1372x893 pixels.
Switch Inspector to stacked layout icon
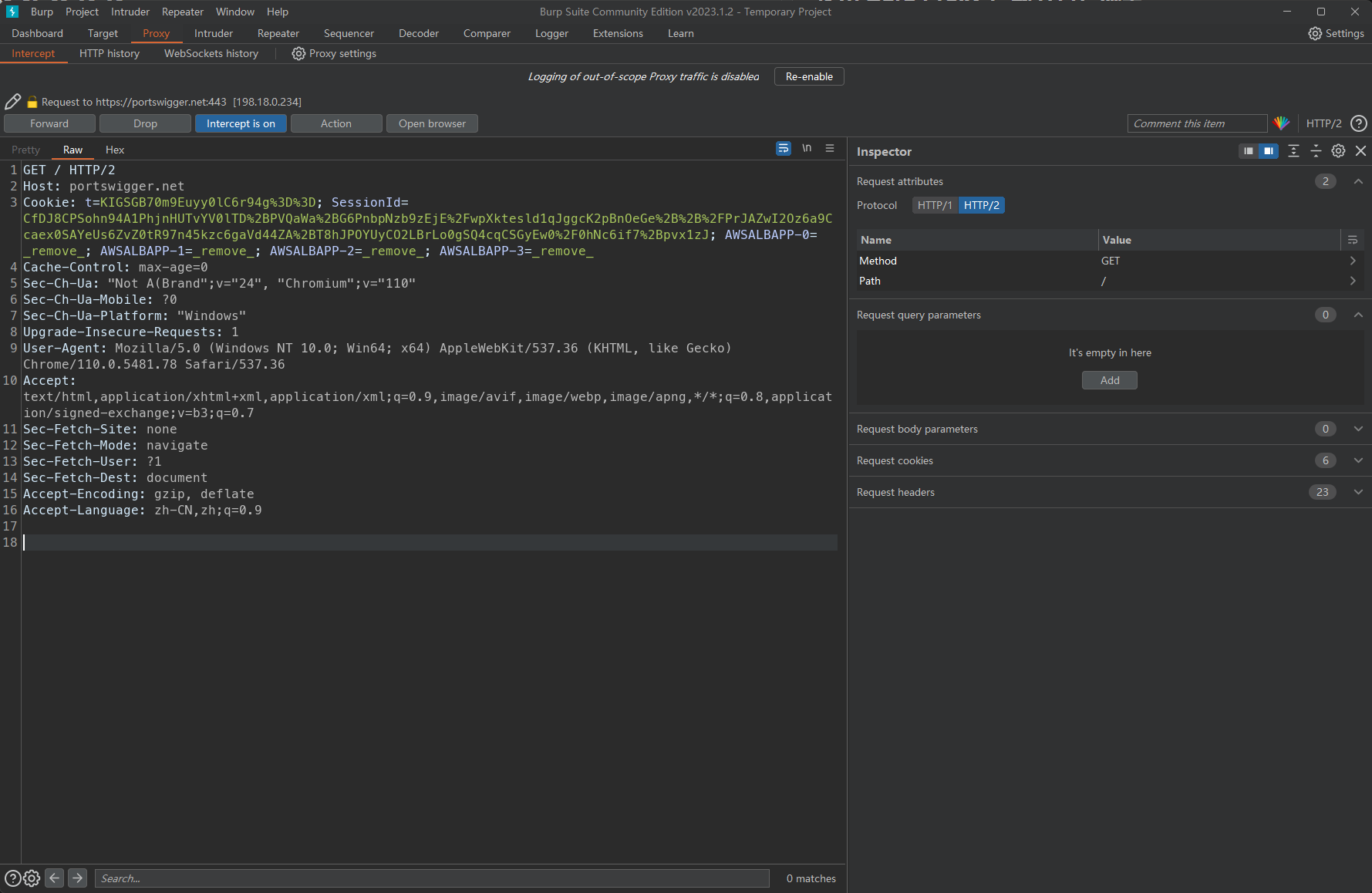pos(1249,151)
